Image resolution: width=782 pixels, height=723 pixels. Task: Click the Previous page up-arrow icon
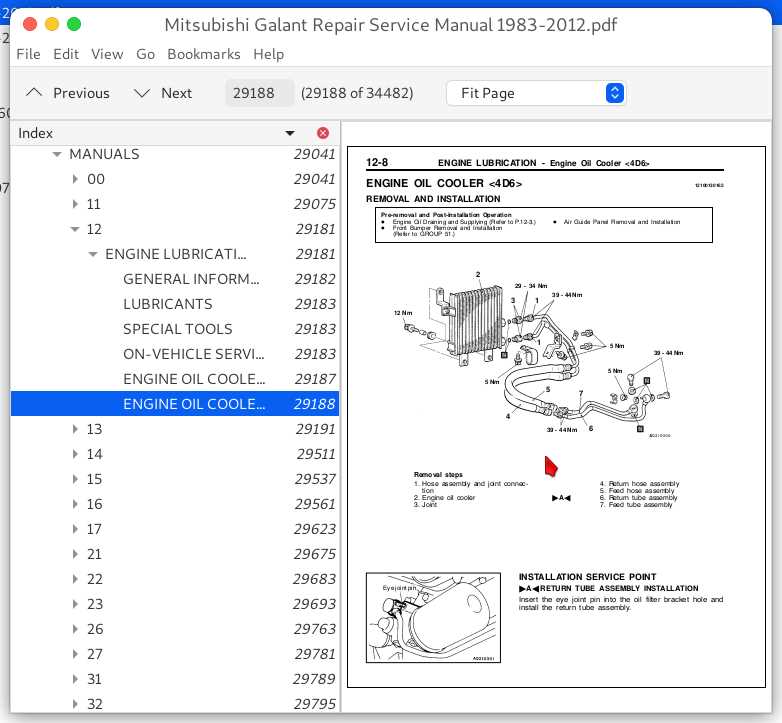33,93
